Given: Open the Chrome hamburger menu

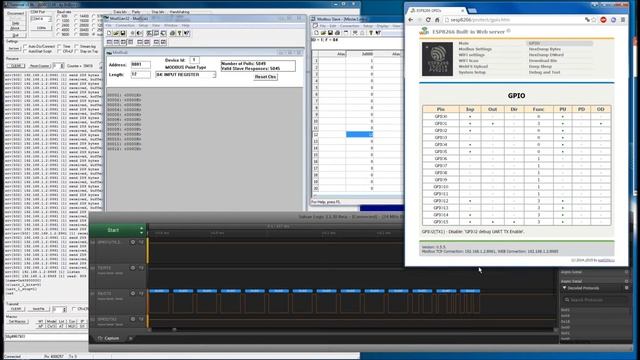Looking at the screenshot, I should click(623, 20).
